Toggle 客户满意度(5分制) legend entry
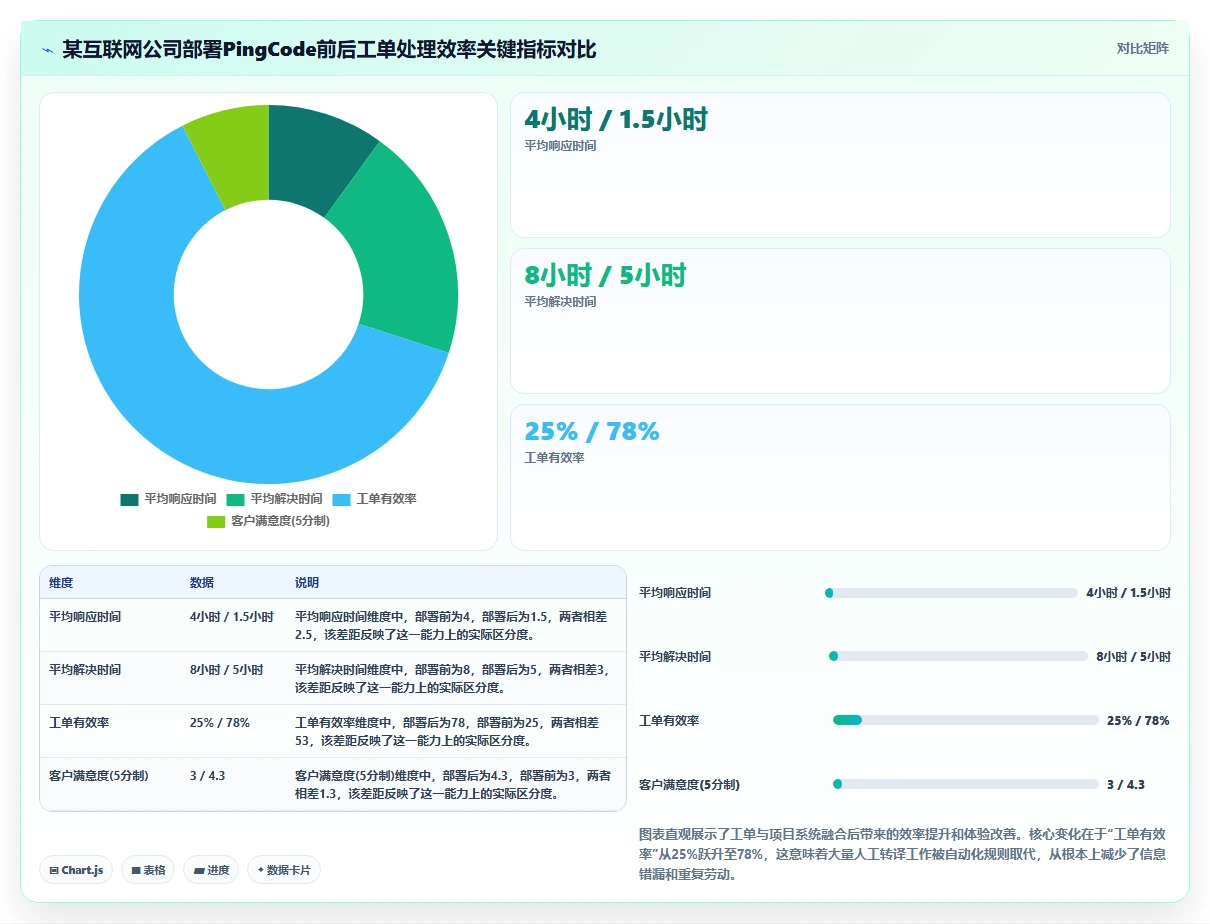The width and height of the screenshot is (1210, 924). click(268, 521)
